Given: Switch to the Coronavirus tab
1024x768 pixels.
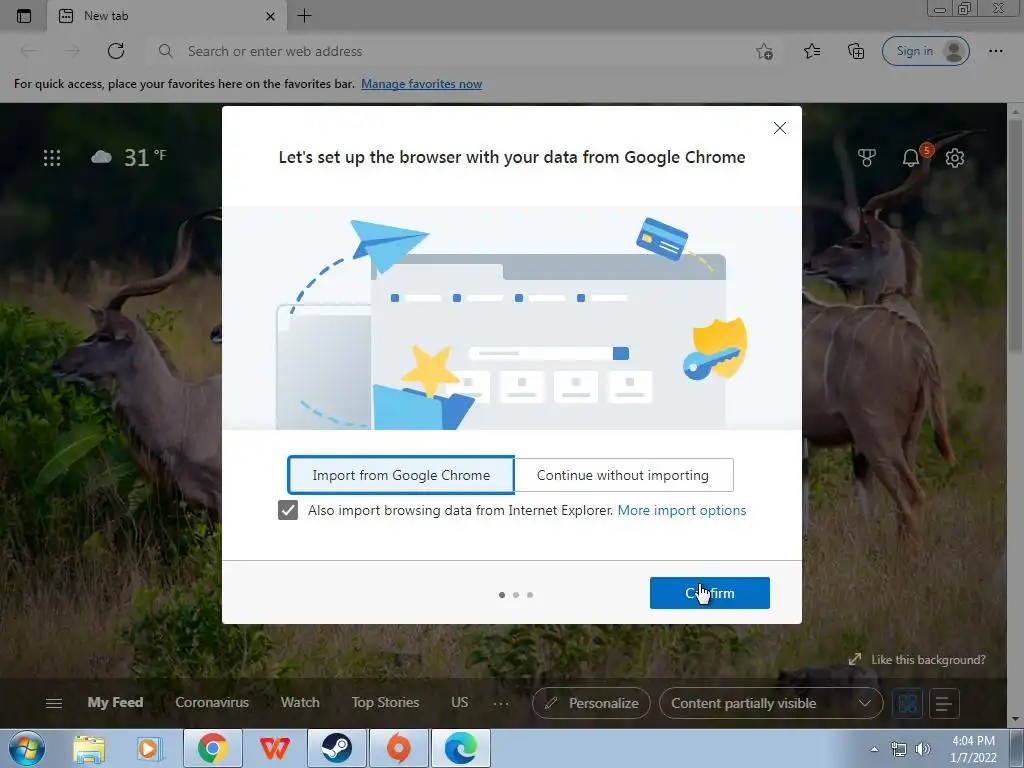Looking at the screenshot, I should coord(212,703).
